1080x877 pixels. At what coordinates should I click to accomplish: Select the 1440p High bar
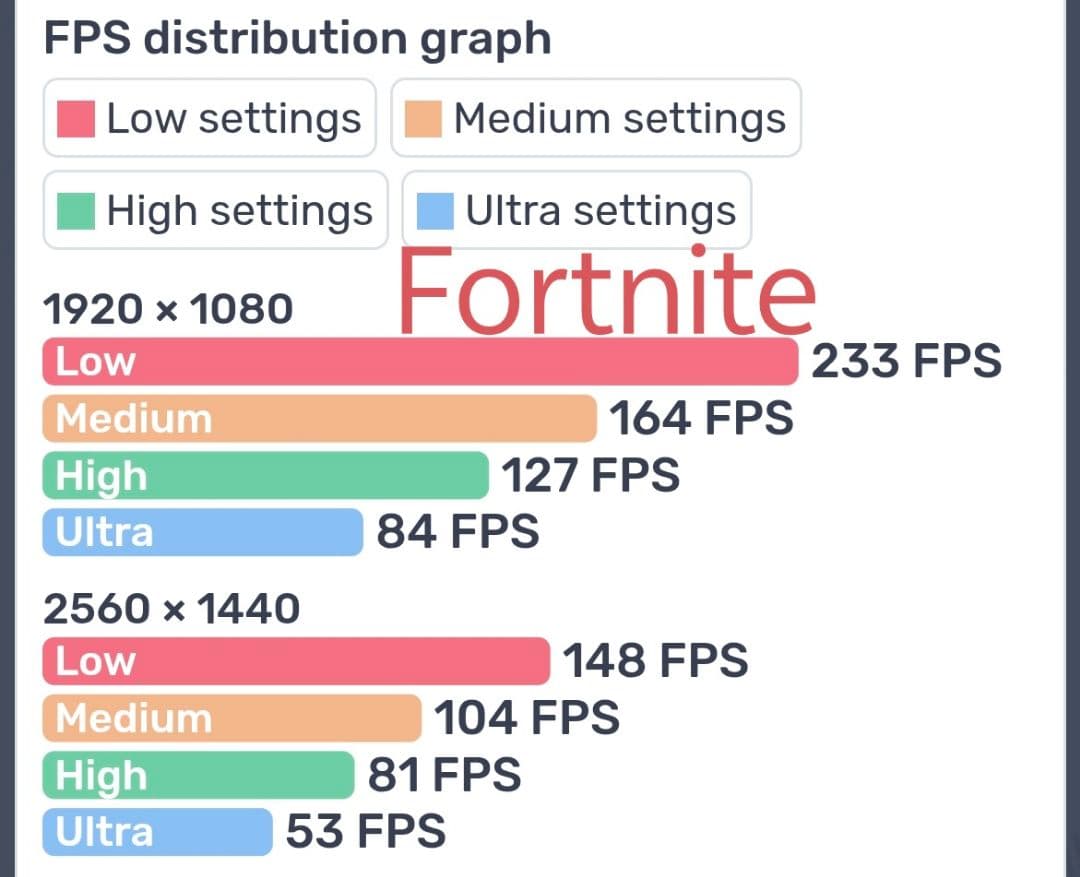[x=198, y=775]
